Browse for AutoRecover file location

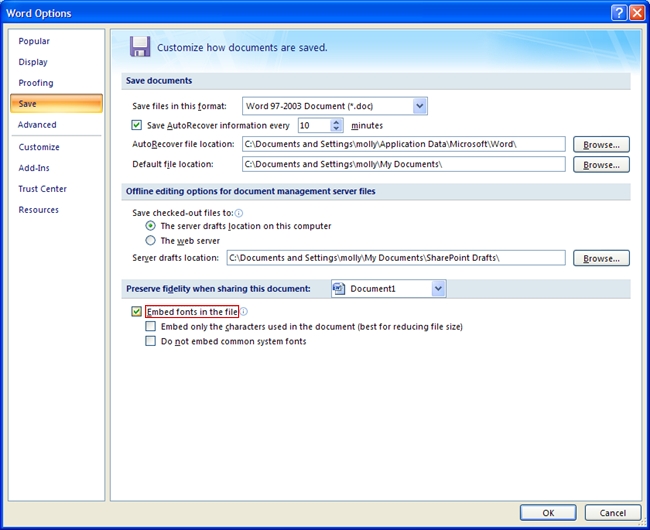tap(601, 144)
